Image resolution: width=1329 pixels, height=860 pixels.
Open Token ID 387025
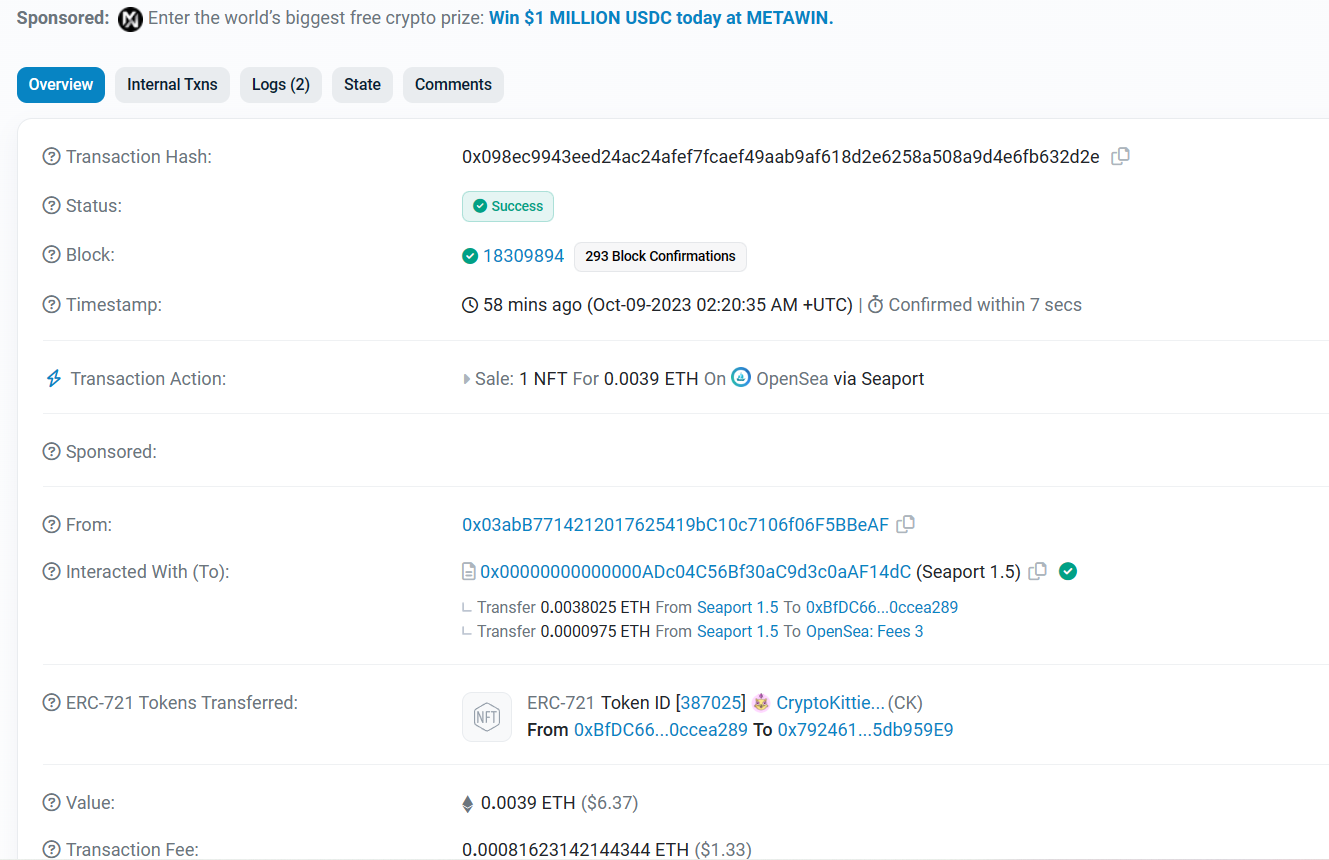711,703
